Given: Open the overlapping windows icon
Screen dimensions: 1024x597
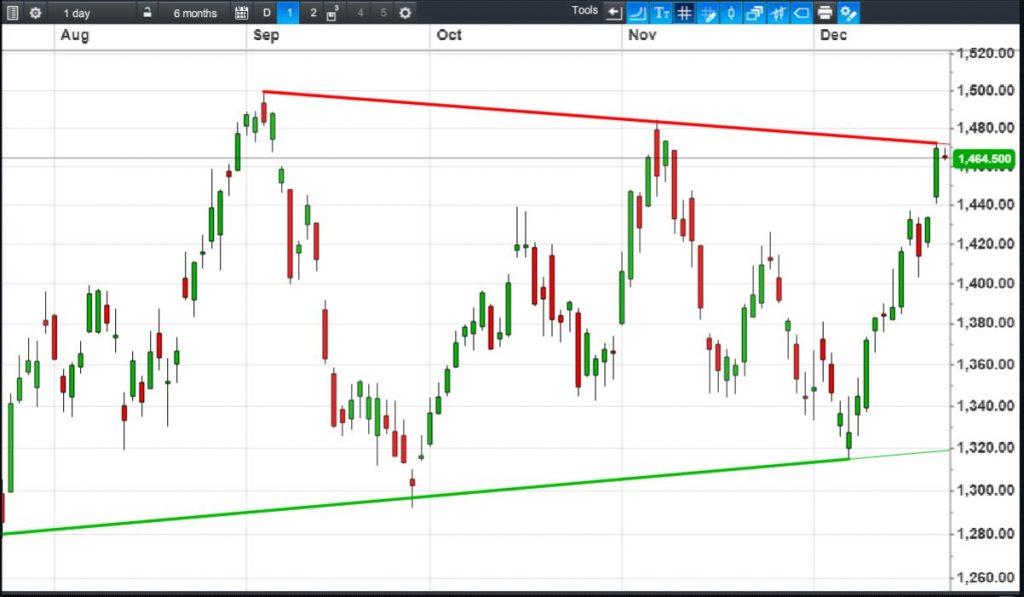Looking at the screenshot, I should pyautogui.click(x=755, y=12).
